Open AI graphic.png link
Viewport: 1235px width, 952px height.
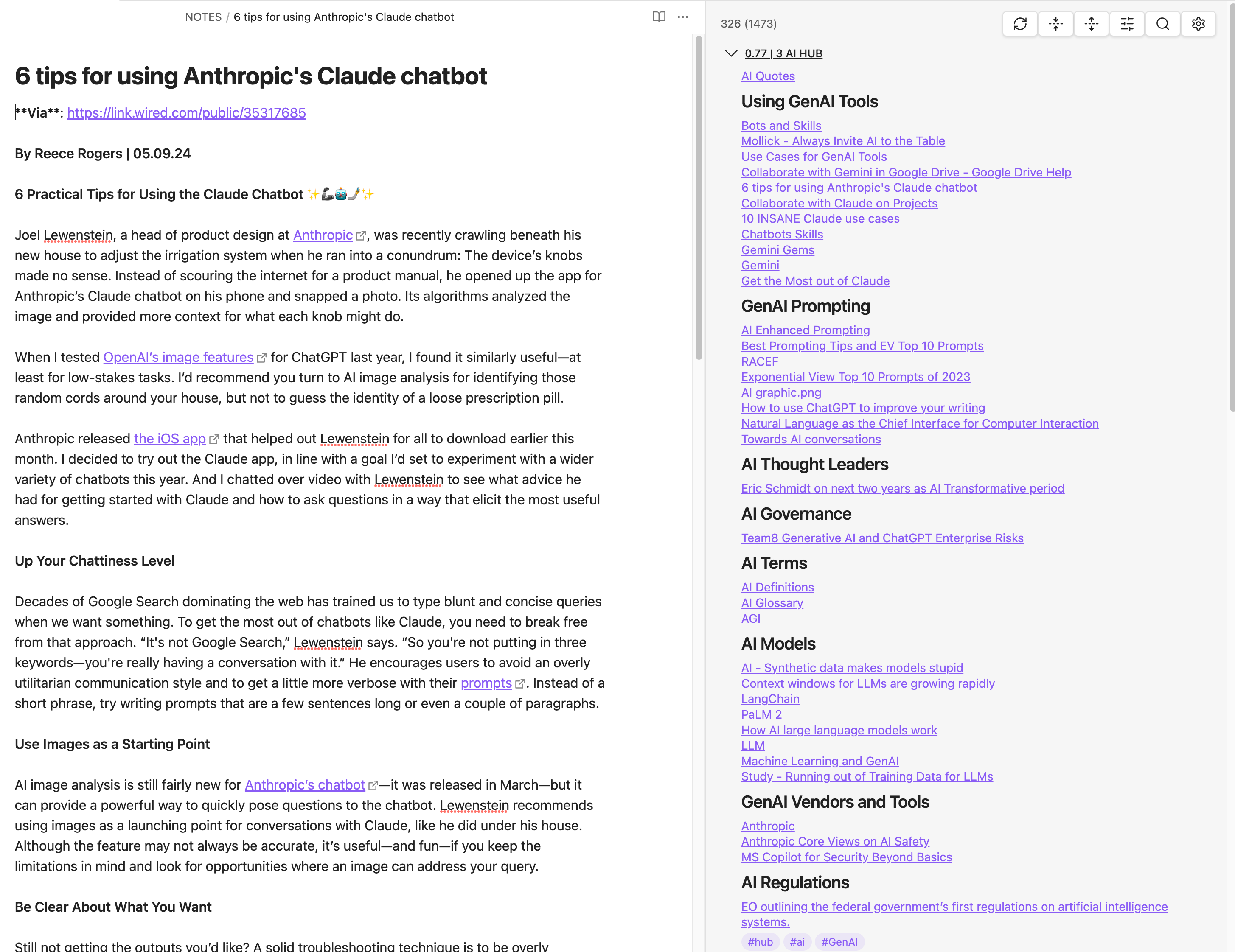(781, 392)
